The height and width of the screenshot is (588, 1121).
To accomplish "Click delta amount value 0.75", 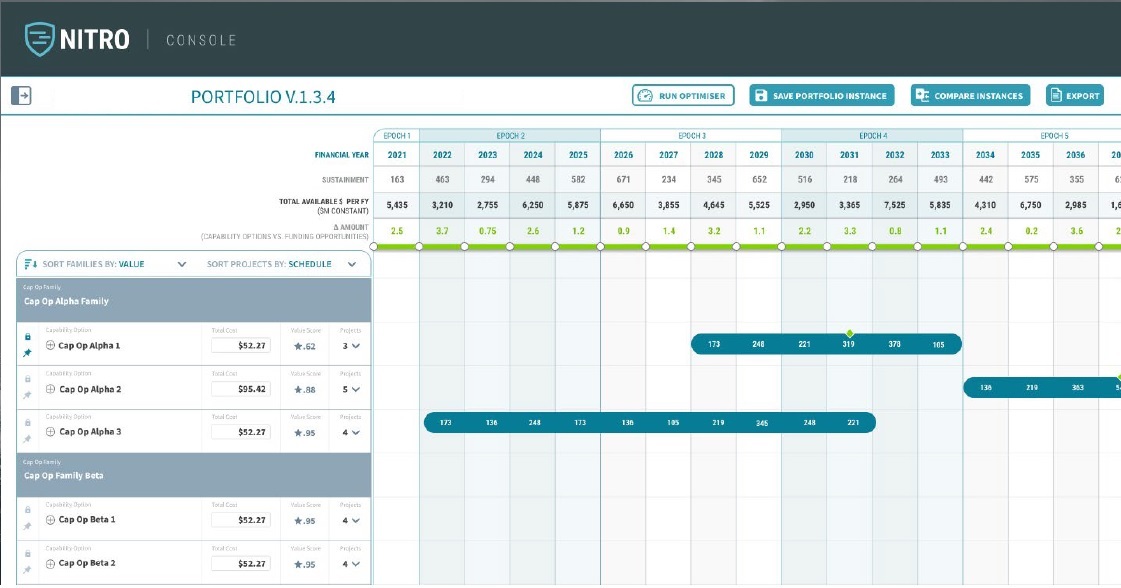I will pyautogui.click(x=488, y=231).
